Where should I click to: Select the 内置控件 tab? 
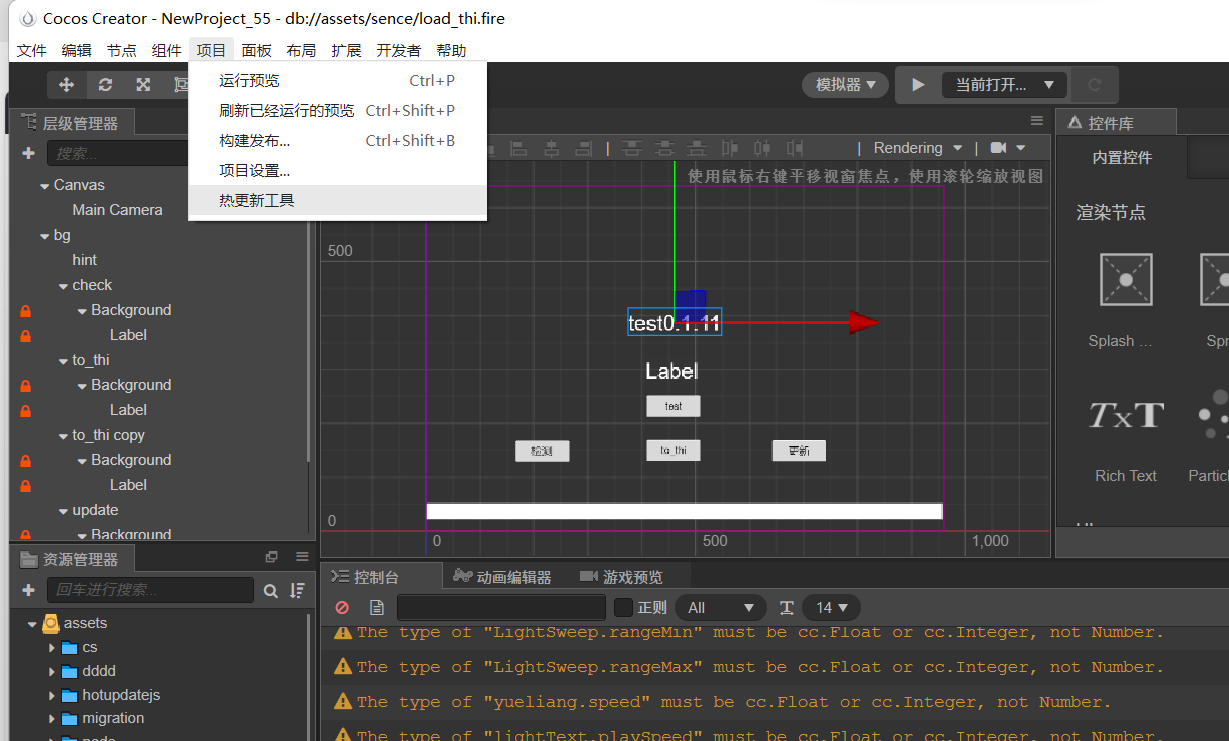(1122, 157)
